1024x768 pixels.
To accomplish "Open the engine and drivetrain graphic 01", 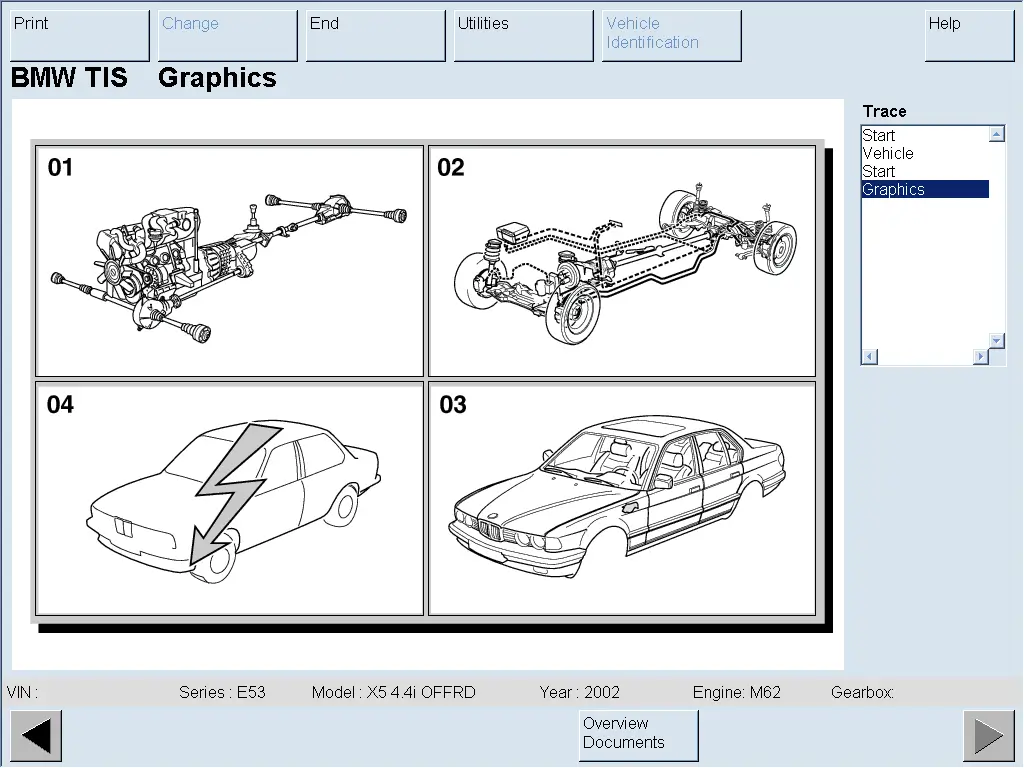I will [229, 261].
